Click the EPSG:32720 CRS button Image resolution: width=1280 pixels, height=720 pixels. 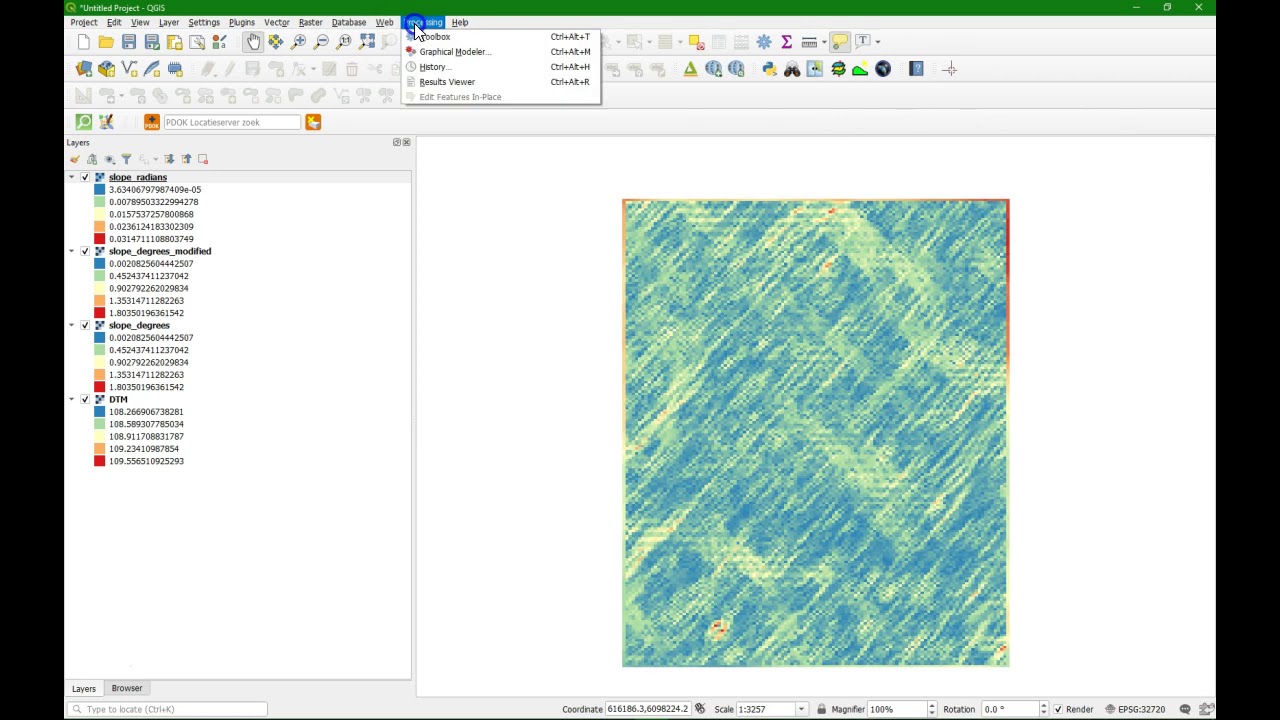(1135, 709)
